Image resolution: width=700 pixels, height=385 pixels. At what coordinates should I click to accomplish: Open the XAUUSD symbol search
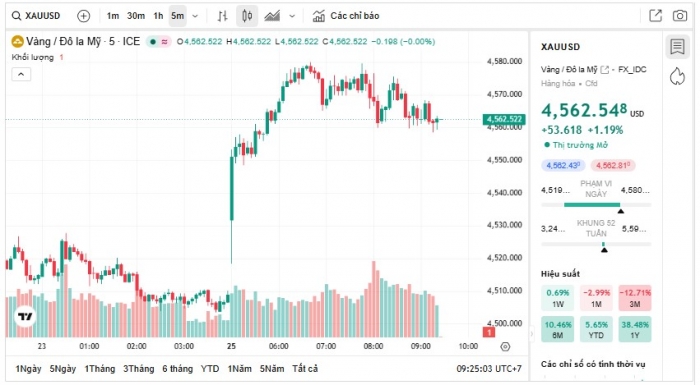pos(36,16)
